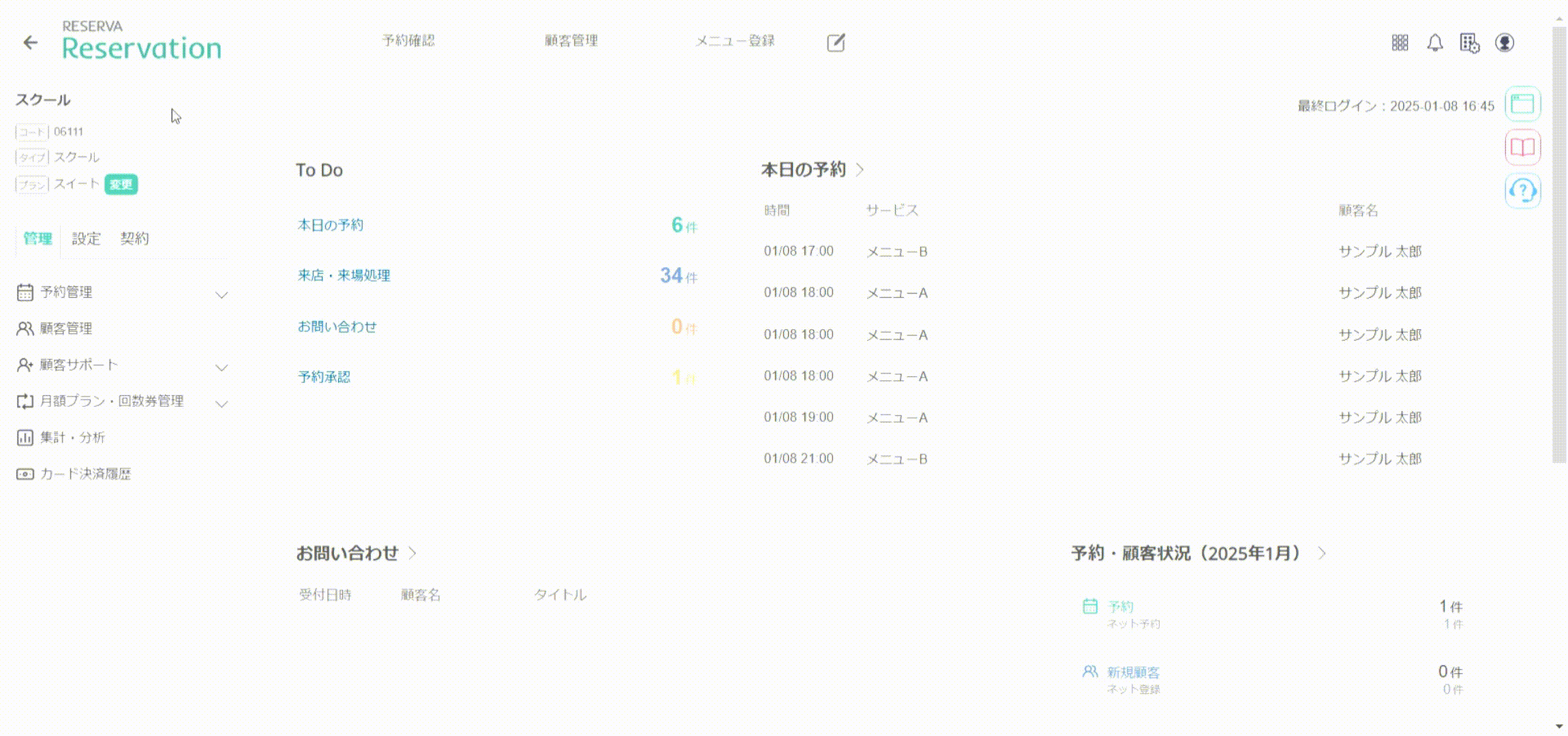The width and height of the screenshot is (1568, 736).
Task: Click the 6件 count for 本日の予約
Action: (684, 225)
